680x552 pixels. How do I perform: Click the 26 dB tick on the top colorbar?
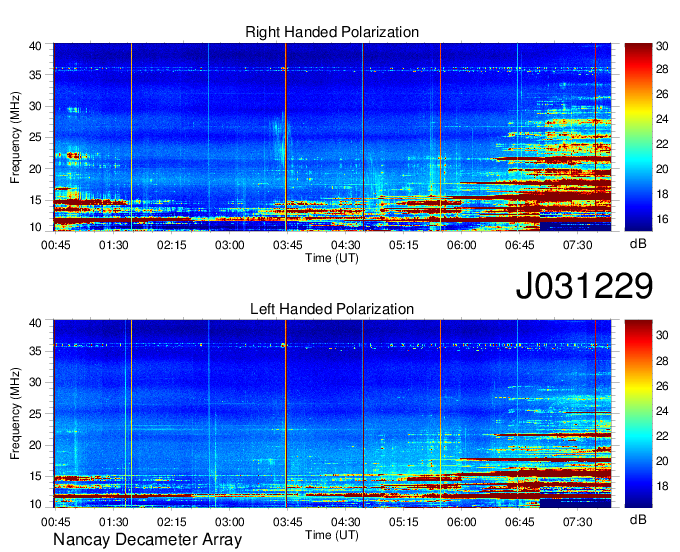[662, 94]
